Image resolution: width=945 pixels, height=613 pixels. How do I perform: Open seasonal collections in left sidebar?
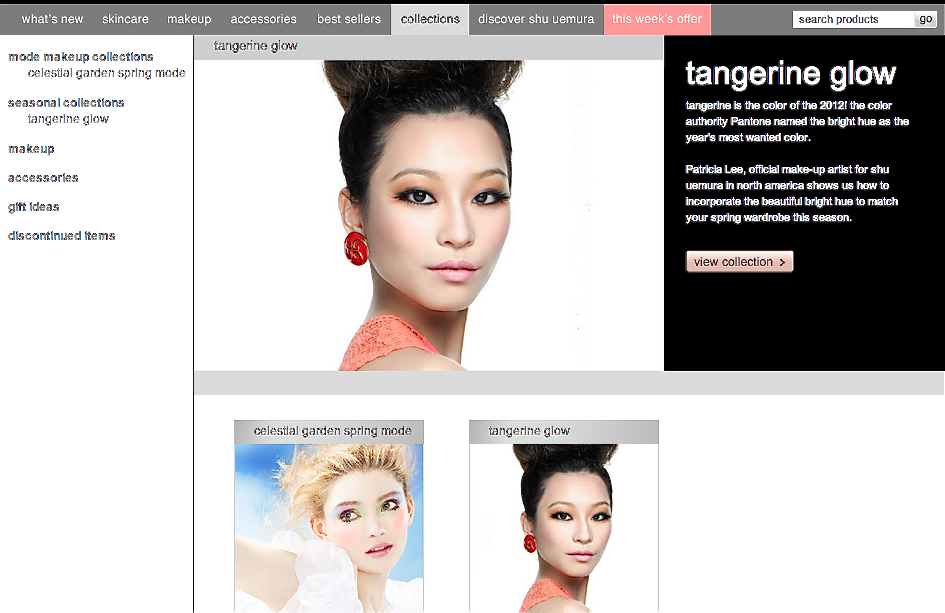66,103
